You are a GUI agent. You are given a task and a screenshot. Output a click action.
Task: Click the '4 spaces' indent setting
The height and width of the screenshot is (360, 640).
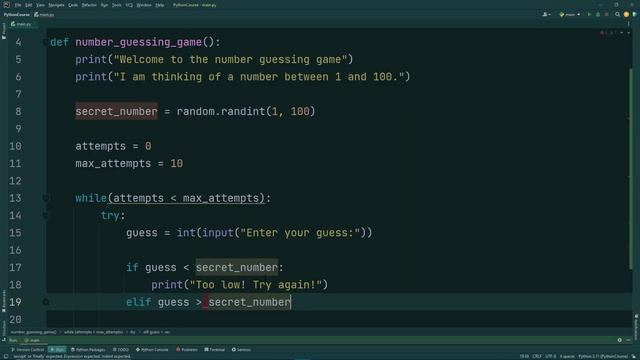tap(566, 356)
